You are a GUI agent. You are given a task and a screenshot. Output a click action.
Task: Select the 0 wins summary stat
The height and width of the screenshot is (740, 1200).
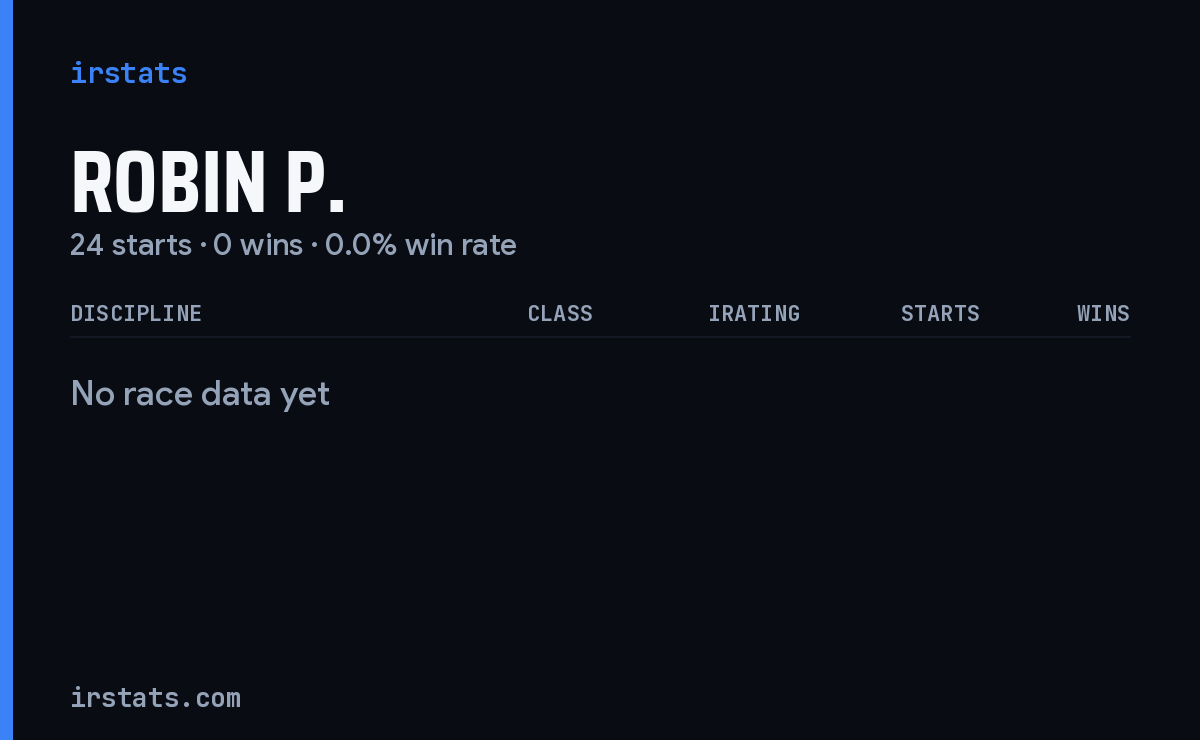tap(258, 244)
